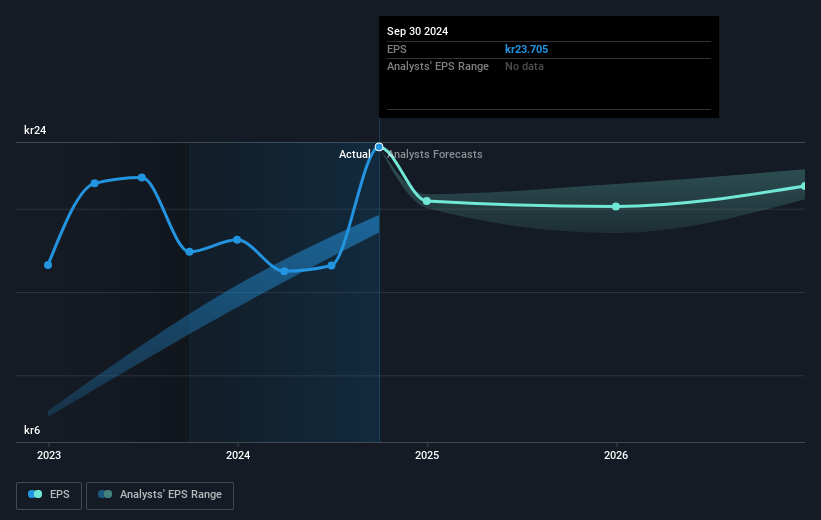Select the second EPS data point in early 2023
Viewport: 821px width, 520px height.
95,183
